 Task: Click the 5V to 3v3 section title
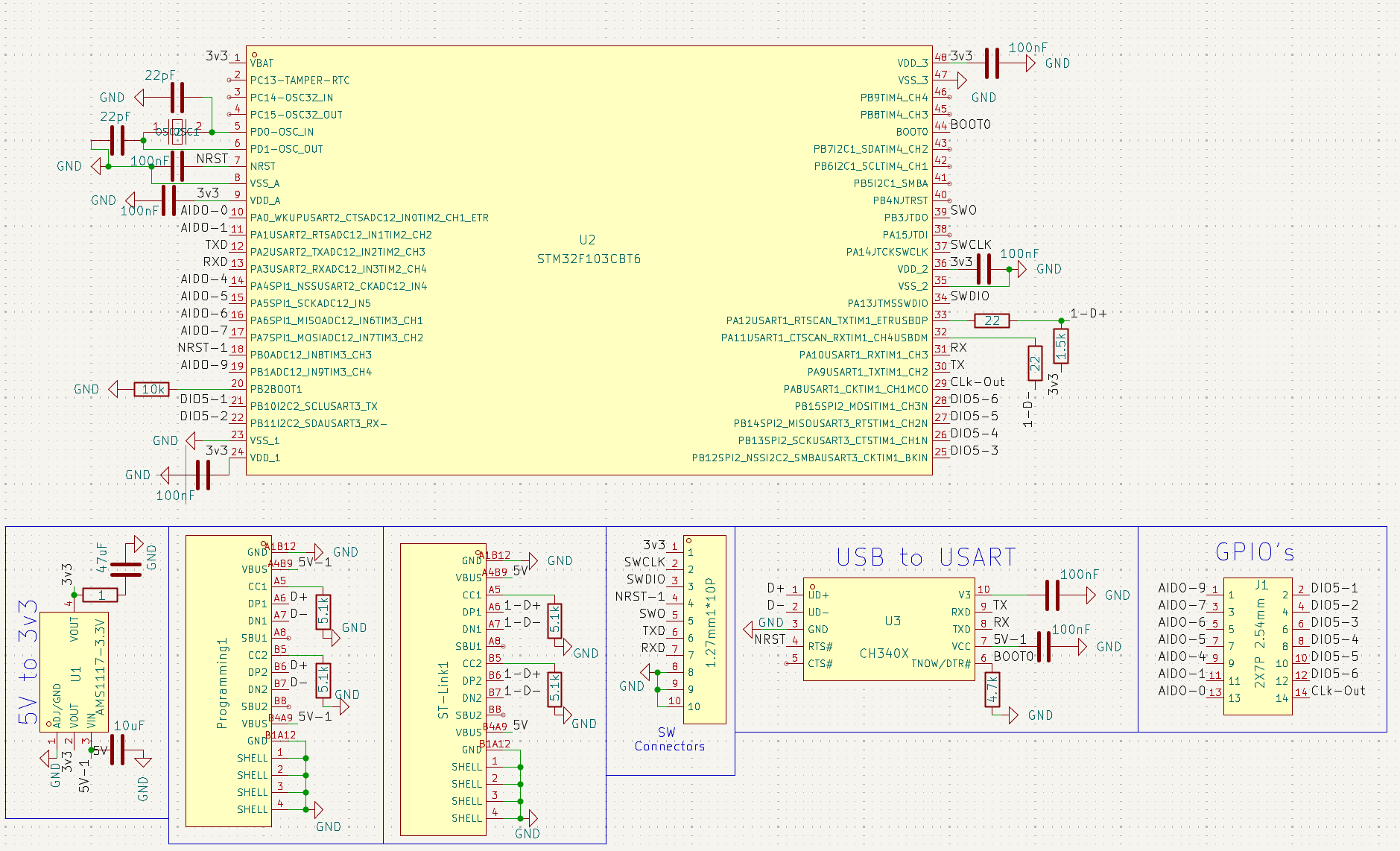(28, 662)
